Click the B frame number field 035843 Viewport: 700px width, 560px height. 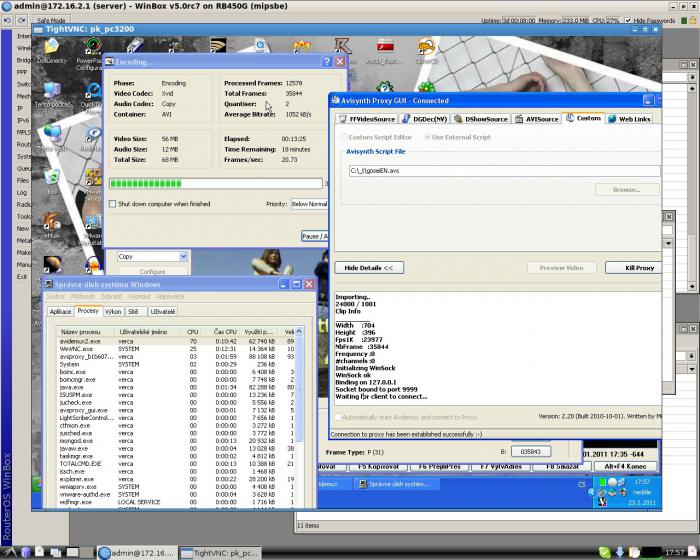click(x=530, y=451)
